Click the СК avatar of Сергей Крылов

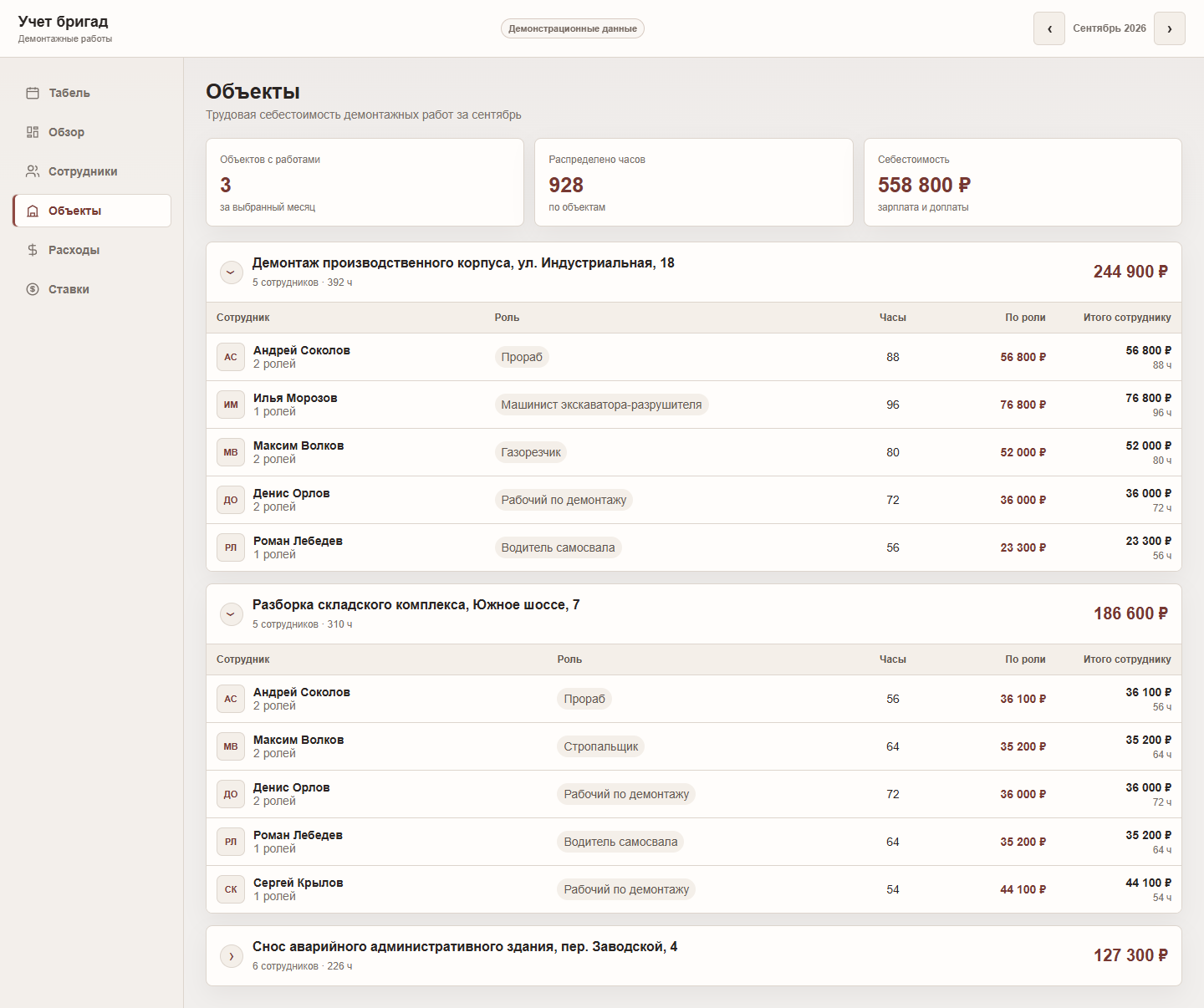[x=231, y=889]
